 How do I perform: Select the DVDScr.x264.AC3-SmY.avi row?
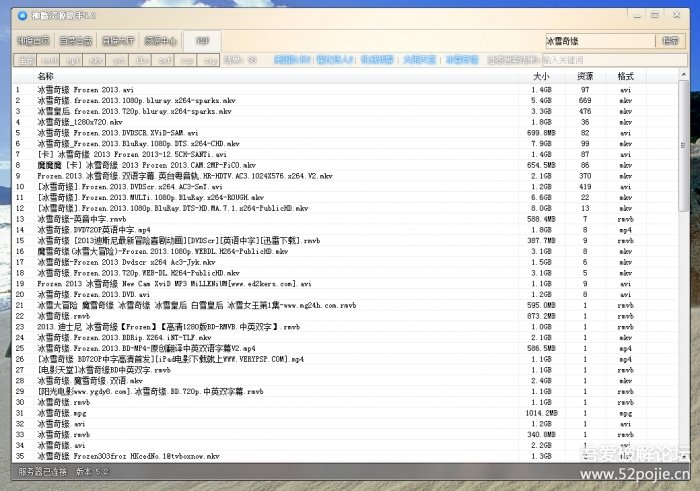point(345,187)
